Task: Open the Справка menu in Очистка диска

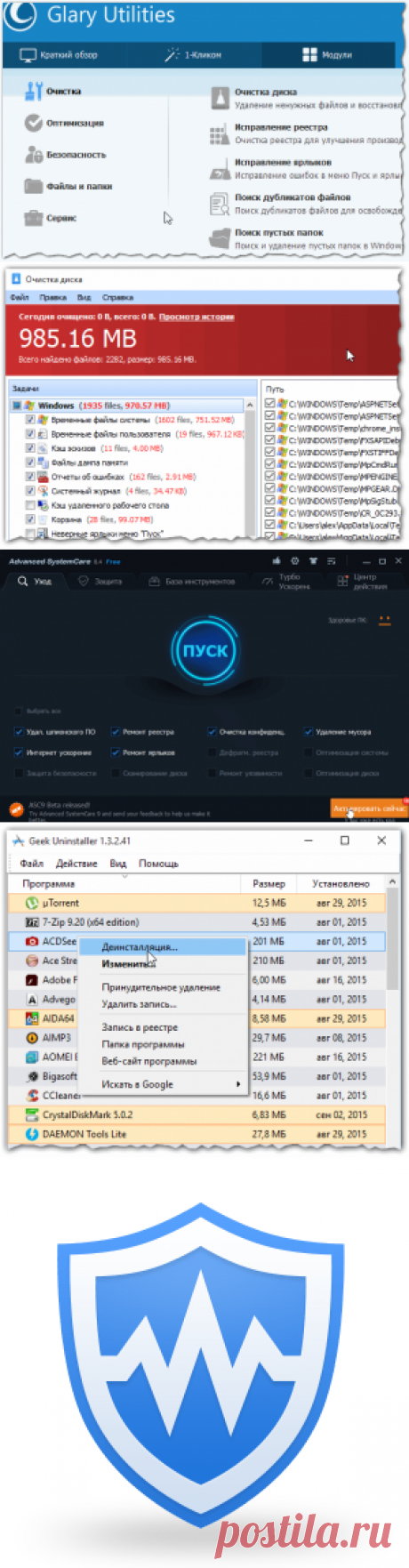Action: [x=117, y=297]
